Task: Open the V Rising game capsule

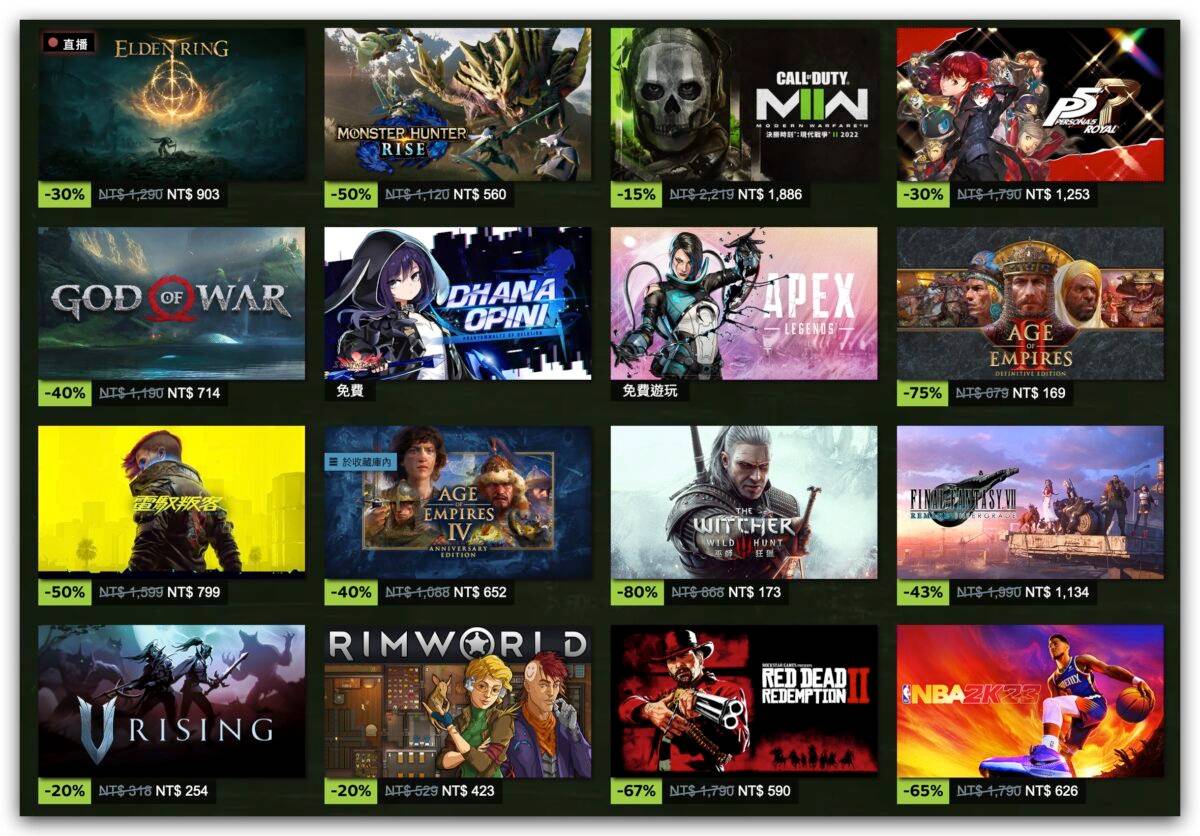Action: 171,701
